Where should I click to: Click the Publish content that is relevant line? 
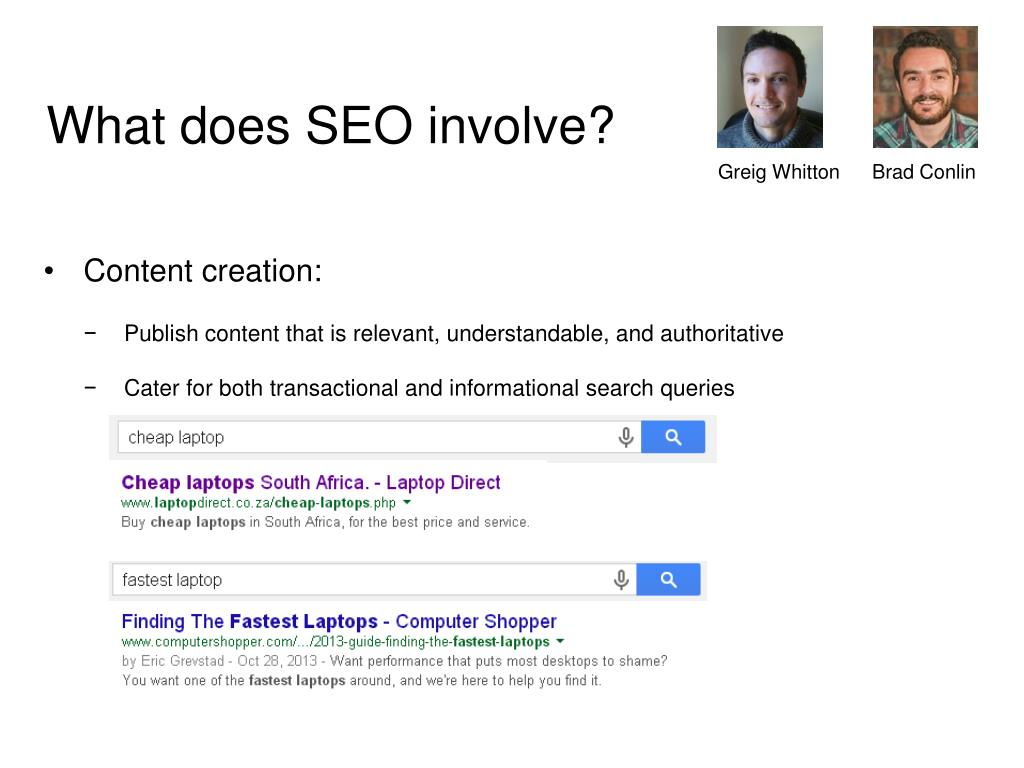click(454, 334)
